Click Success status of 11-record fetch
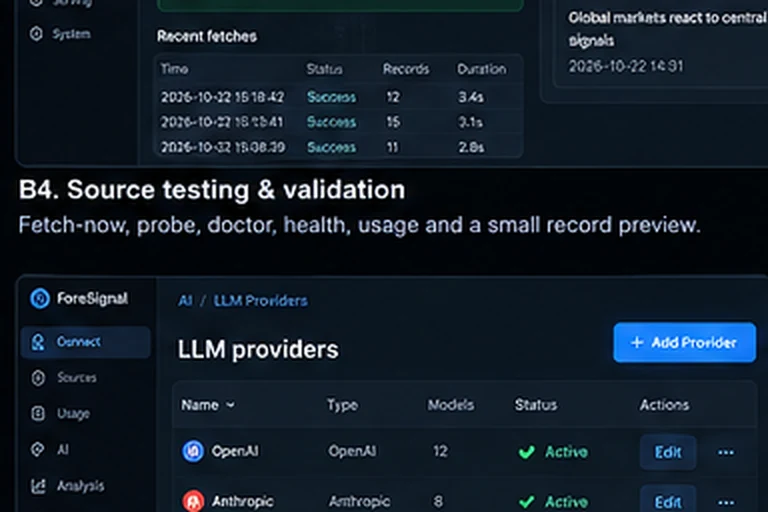The width and height of the screenshot is (768, 512). click(331, 147)
